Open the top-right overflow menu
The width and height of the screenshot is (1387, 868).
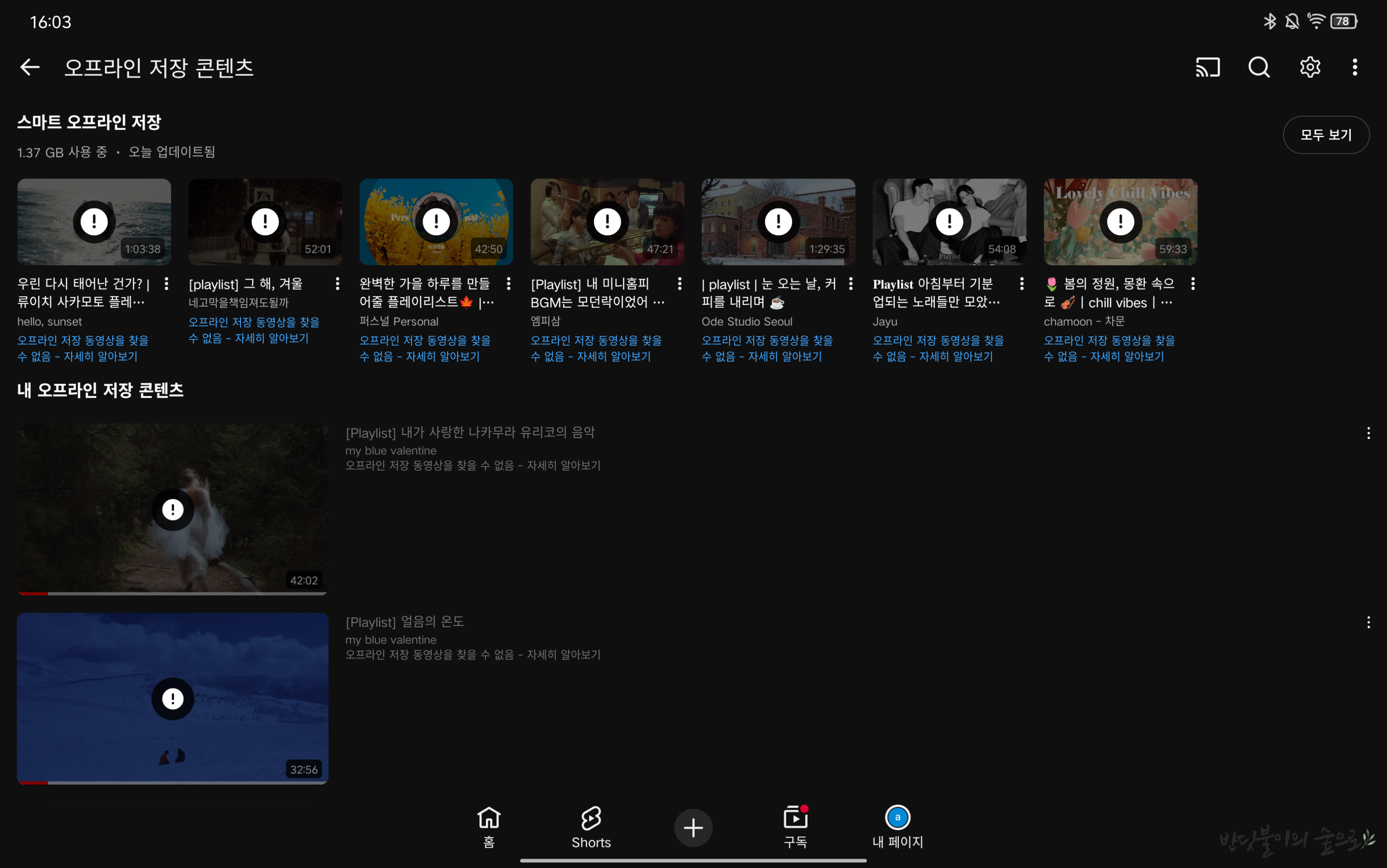pyautogui.click(x=1355, y=67)
